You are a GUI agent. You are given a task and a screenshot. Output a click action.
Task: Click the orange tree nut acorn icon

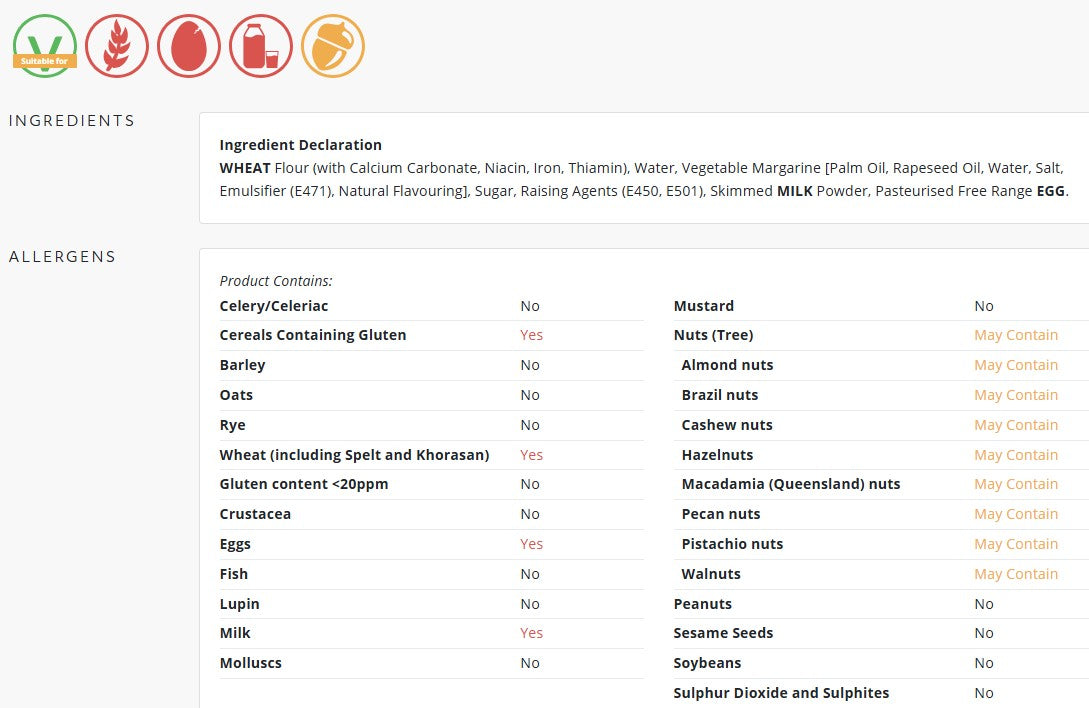tap(333, 46)
